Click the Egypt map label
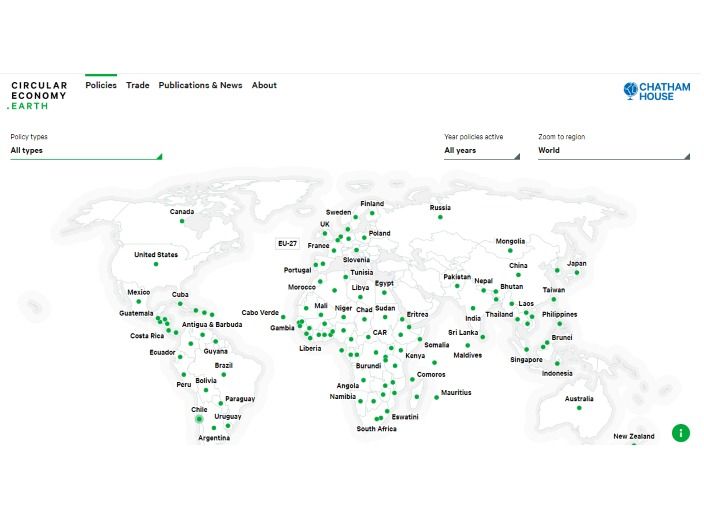The image size is (704, 528). pos(384,283)
